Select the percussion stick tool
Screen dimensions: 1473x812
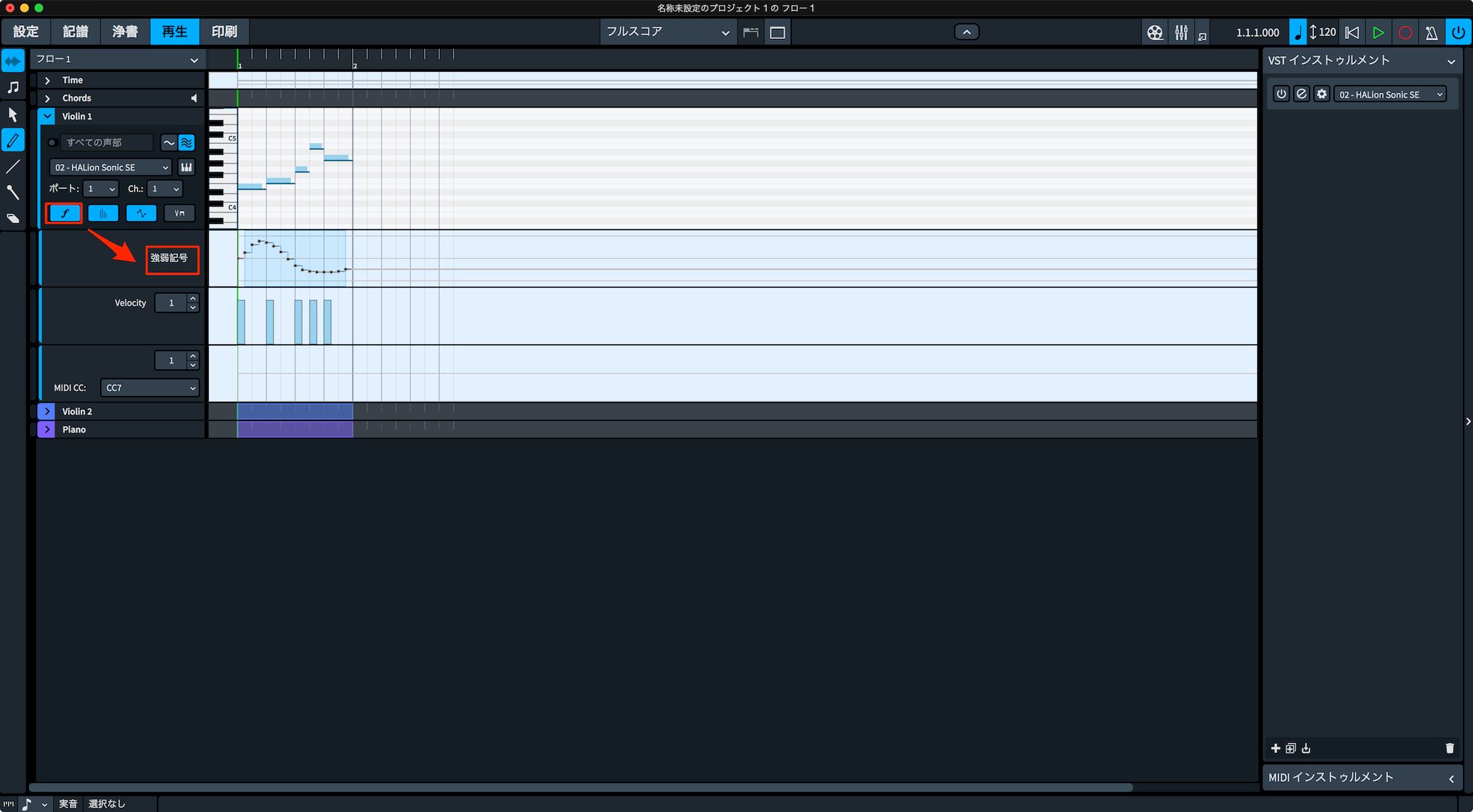tap(13, 192)
